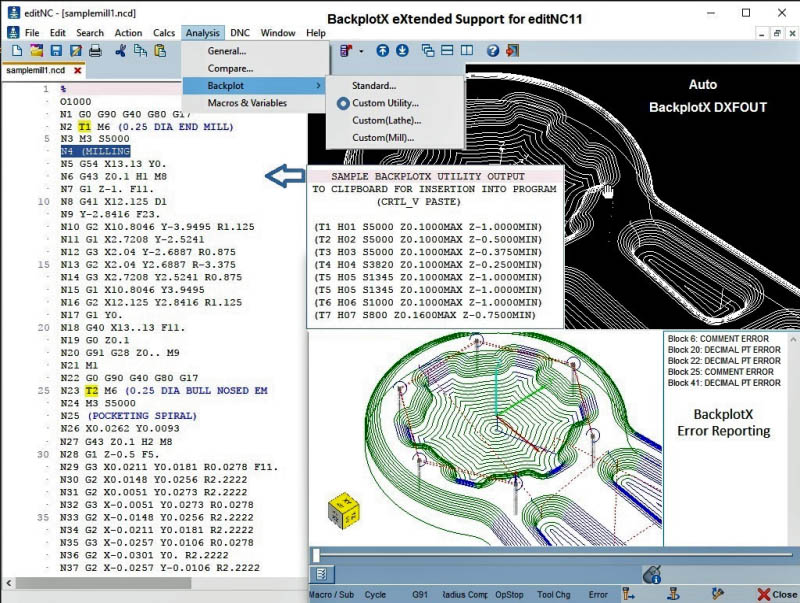This screenshot has width=800, height=603.
Task: Paste from the clipboard with the Paste icon
Action: click(160, 51)
